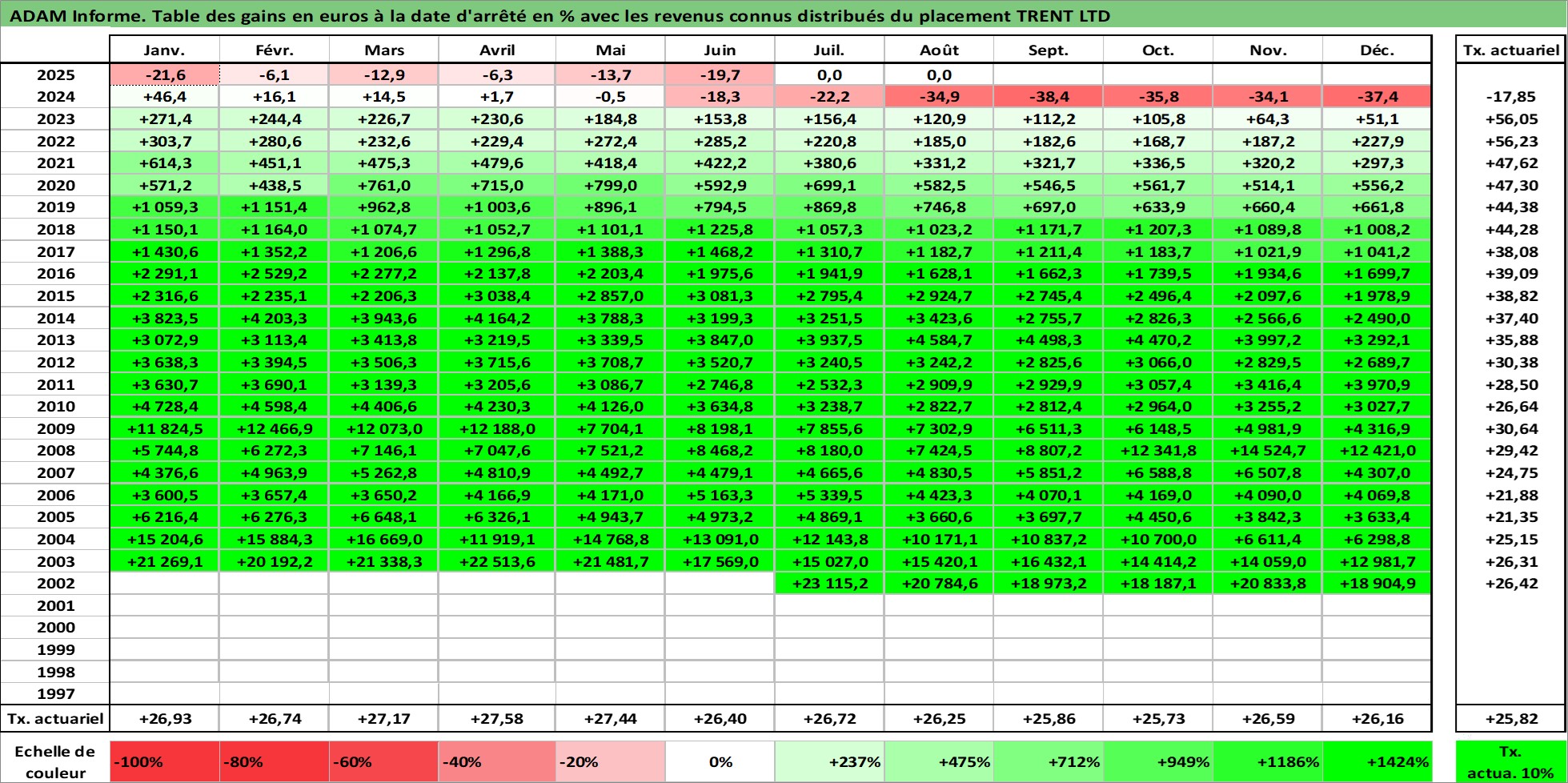The image size is (1568, 783).
Task: Click the 2002 row label
Action: click(x=55, y=584)
